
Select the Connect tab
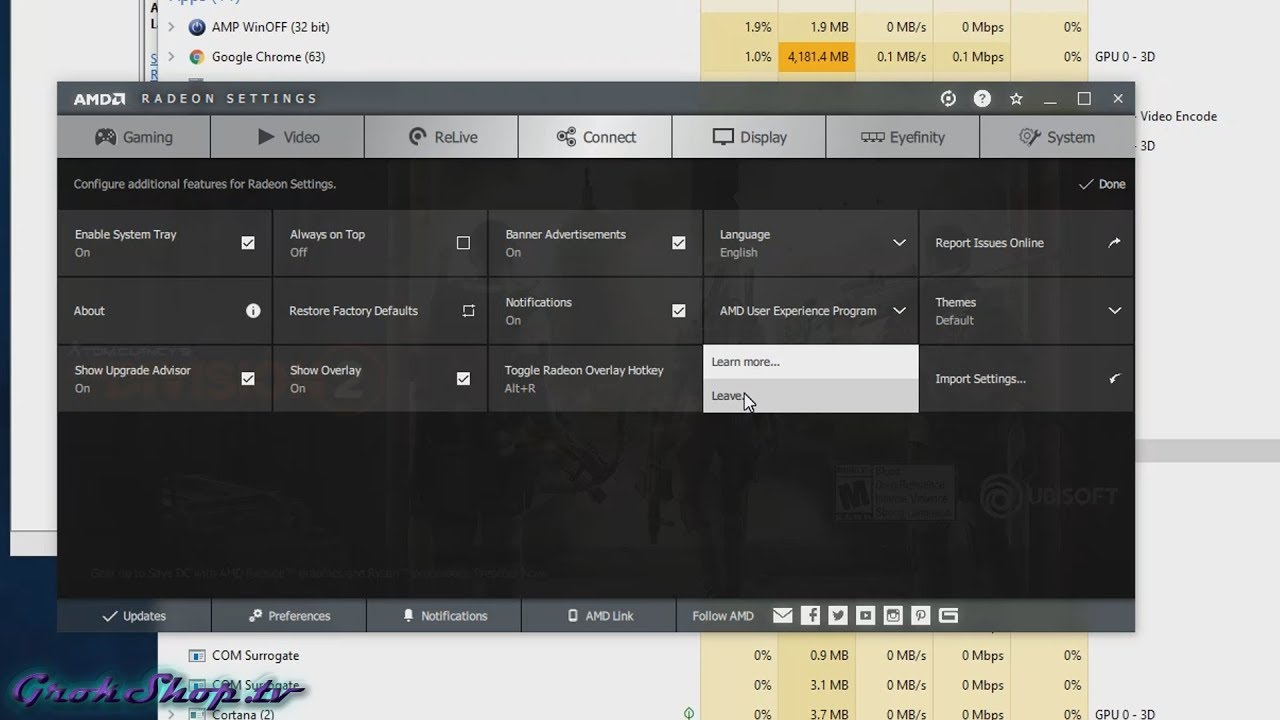click(x=596, y=137)
